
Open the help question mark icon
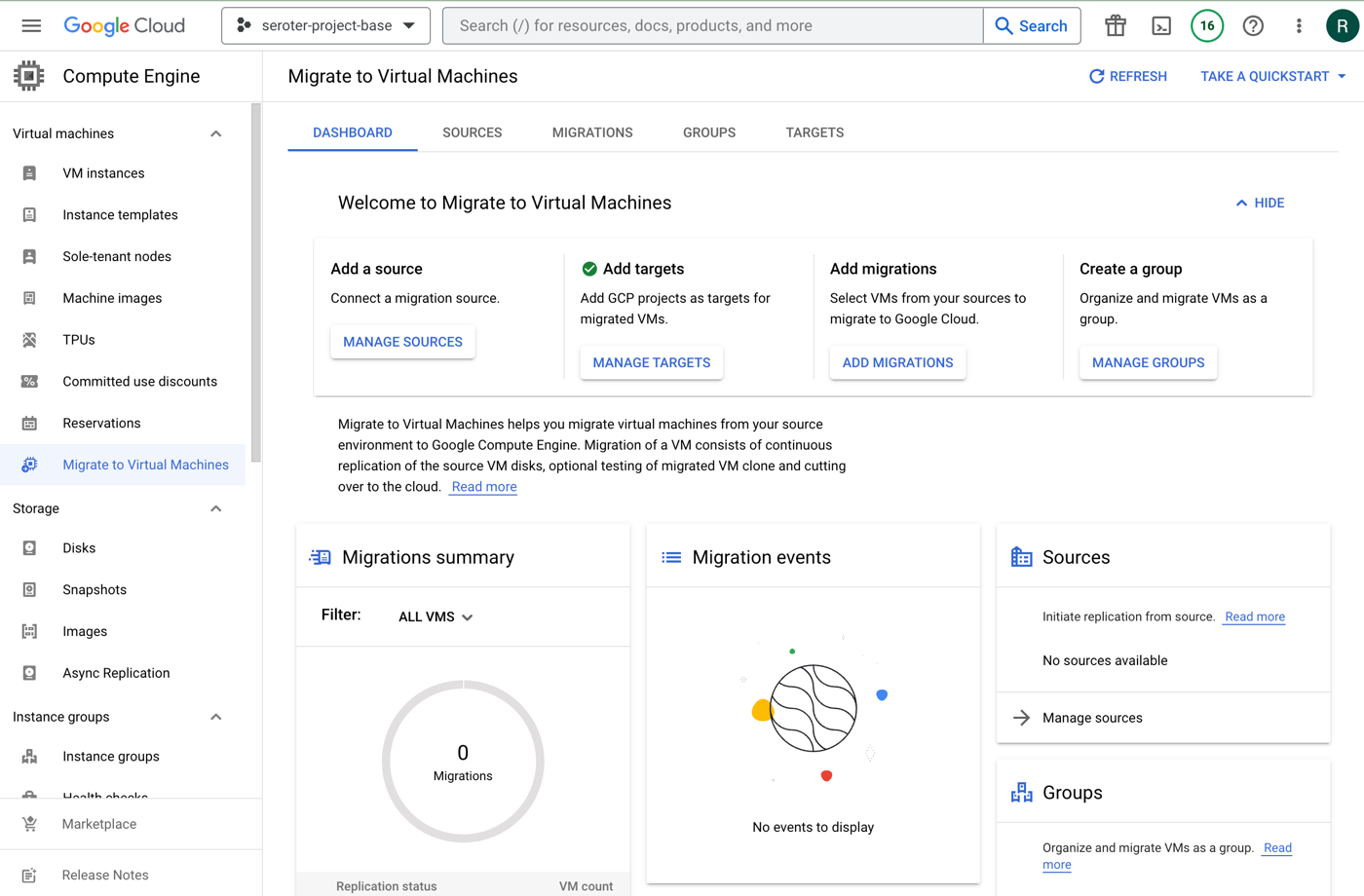click(x=1253, y=26)
